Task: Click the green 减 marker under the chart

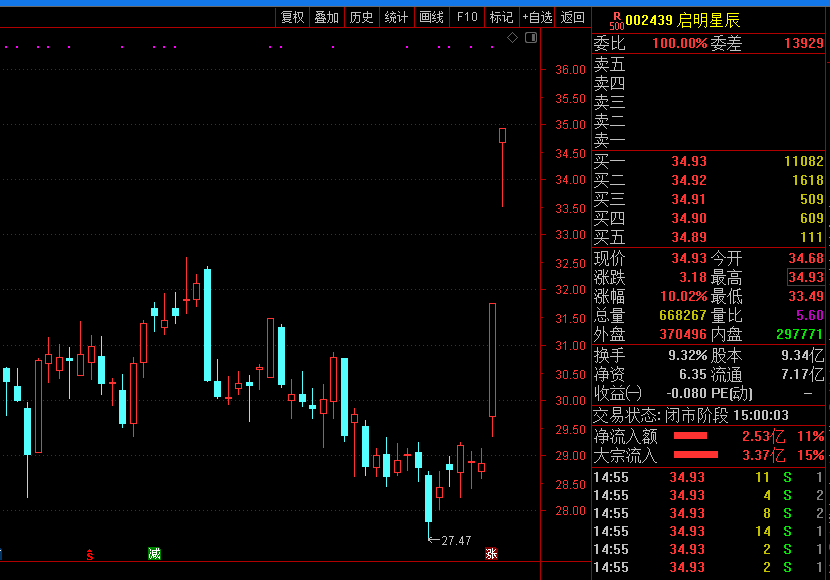Action: (x=154, y=554)
